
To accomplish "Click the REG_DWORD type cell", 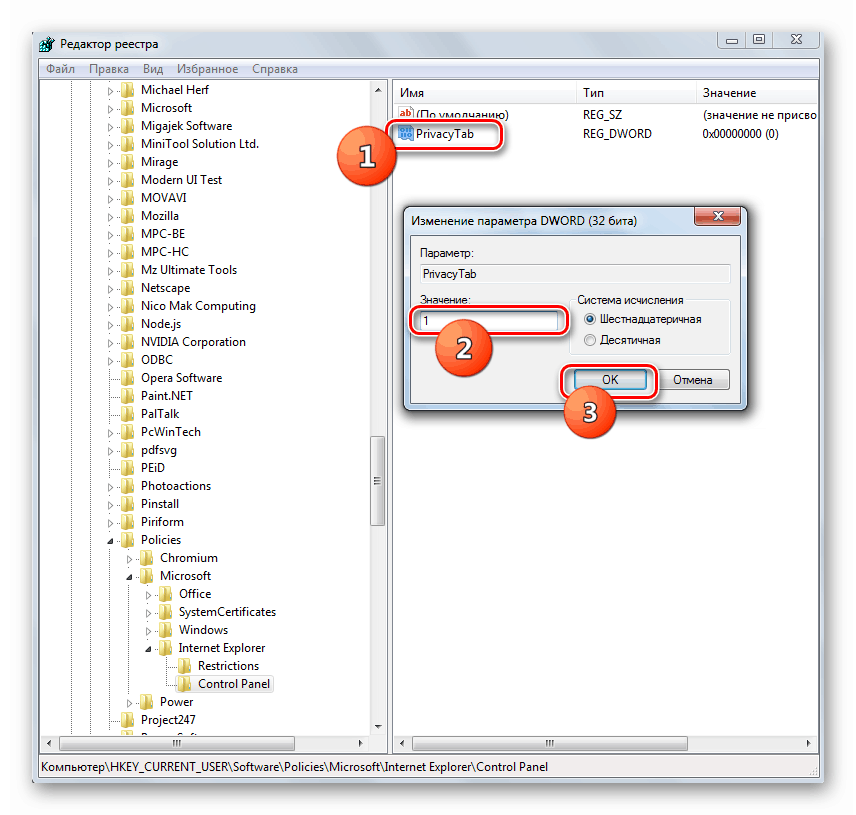I will [617, 134].
